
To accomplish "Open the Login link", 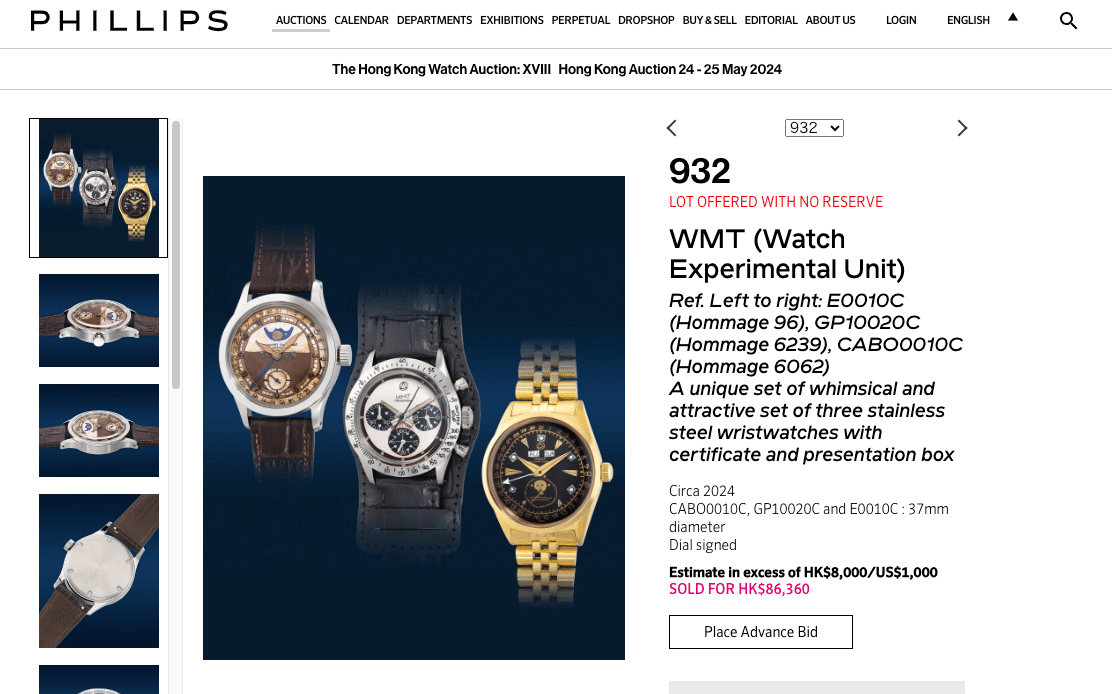I will [901, 21].
